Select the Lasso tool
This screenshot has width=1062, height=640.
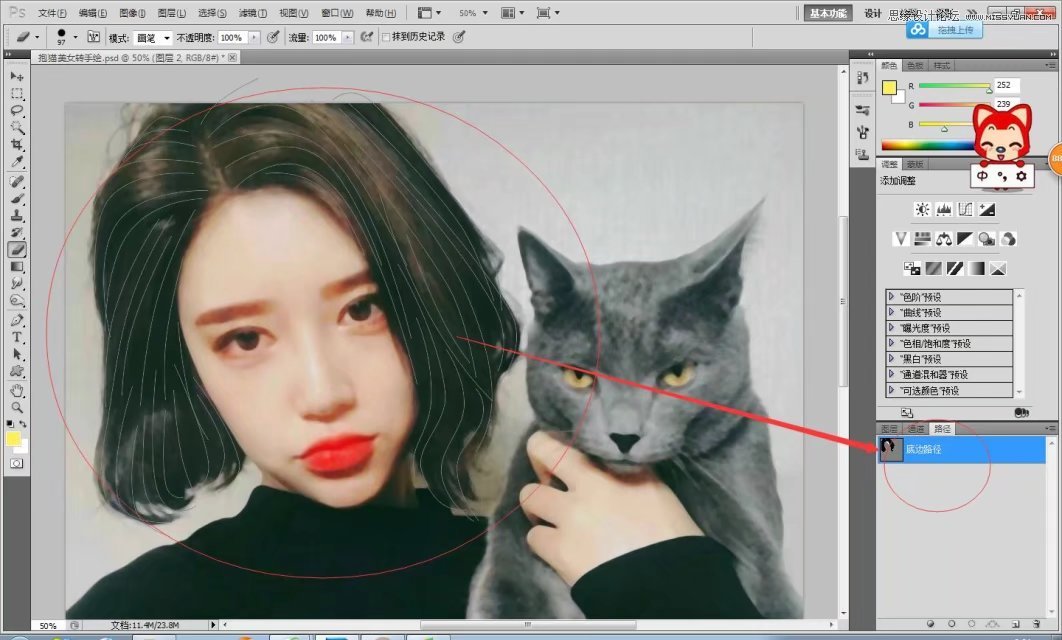(17, 110)
